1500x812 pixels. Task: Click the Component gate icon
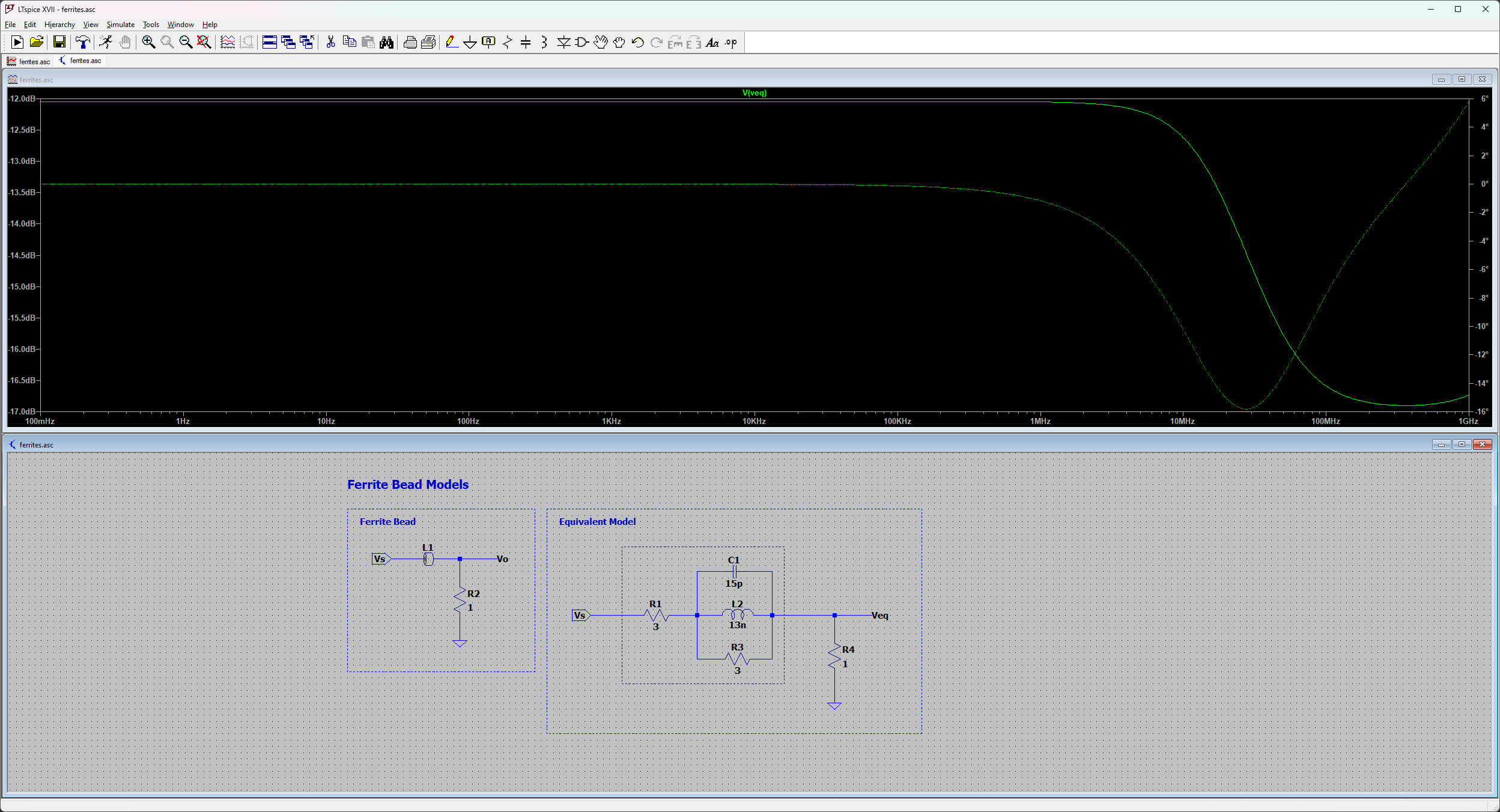[x=582, y=42]
